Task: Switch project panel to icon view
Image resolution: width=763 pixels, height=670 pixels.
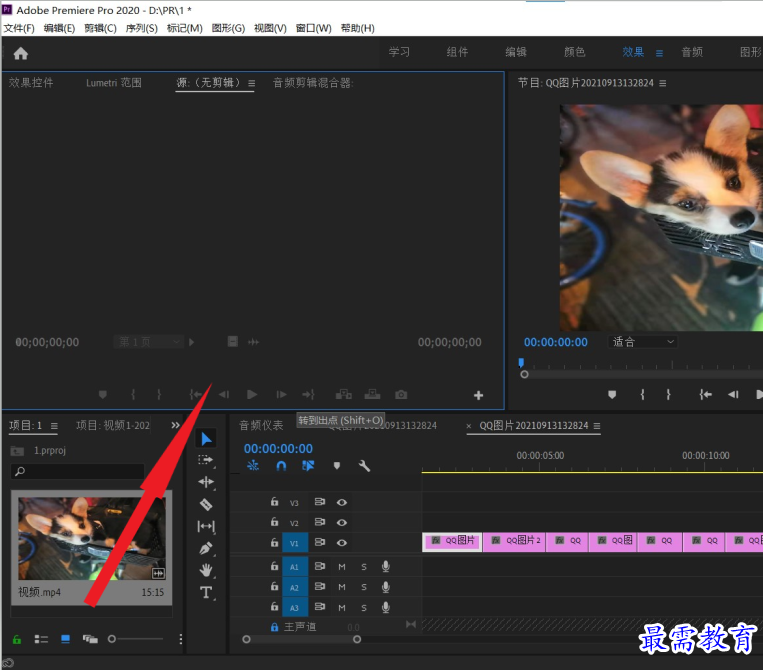Action: click(65, 639)
